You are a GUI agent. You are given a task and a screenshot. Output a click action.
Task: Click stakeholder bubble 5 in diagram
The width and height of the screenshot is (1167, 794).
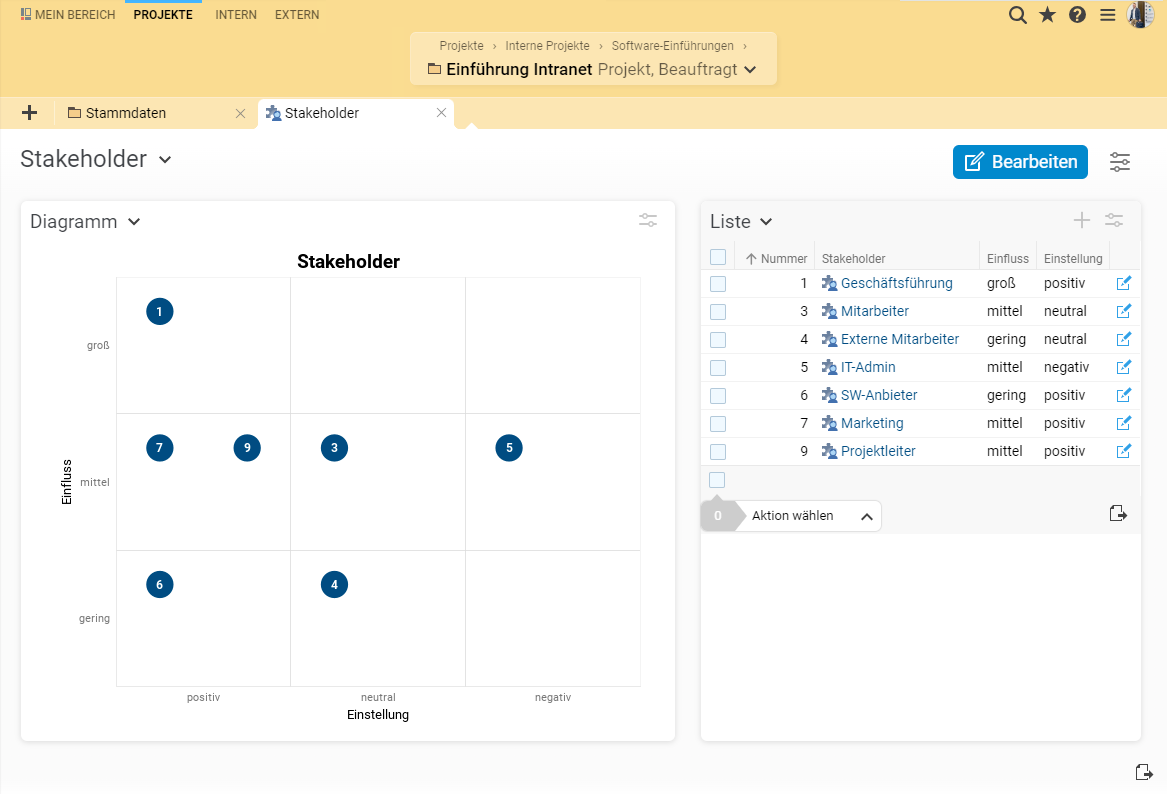point(509,448)
